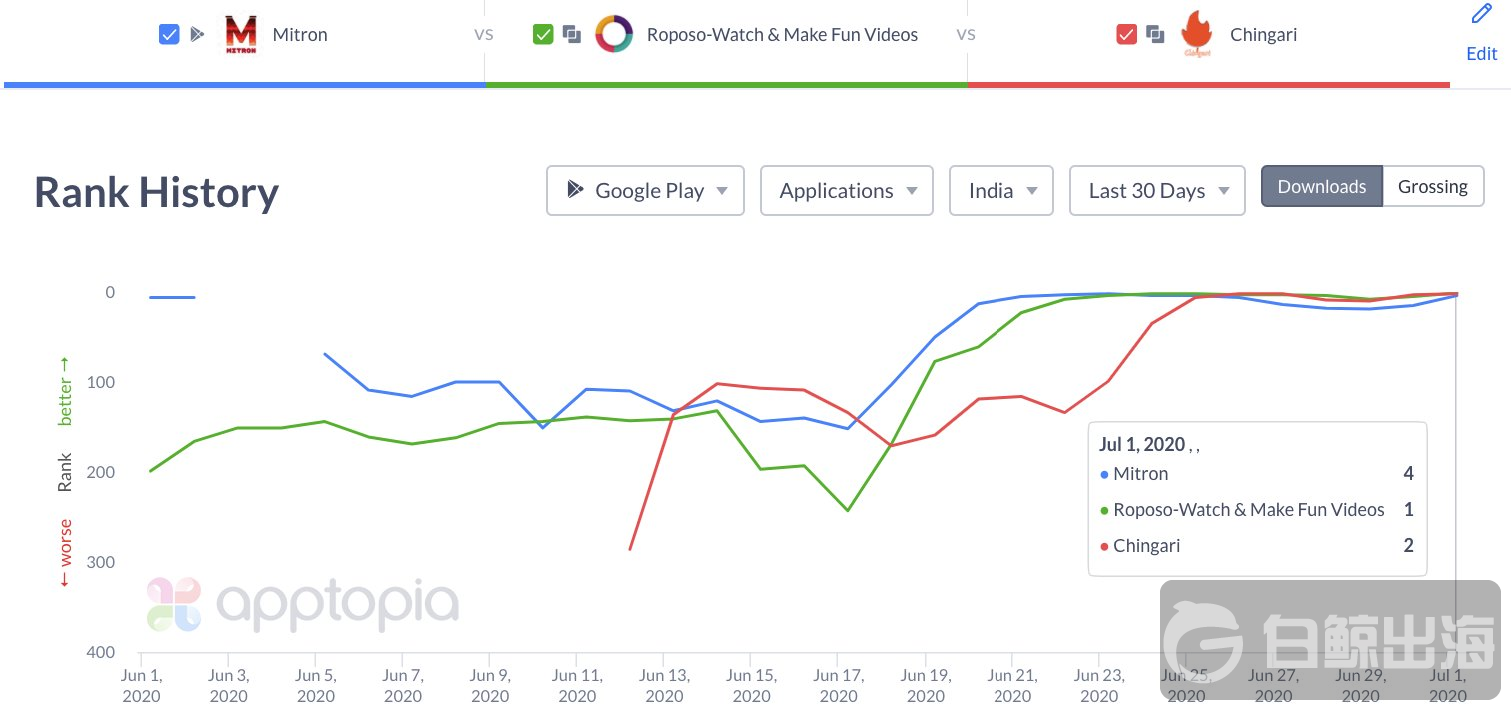
Task: Open the Last 30 Days range dropdown
Action: pyautogui.click(x=1157, y=191)
